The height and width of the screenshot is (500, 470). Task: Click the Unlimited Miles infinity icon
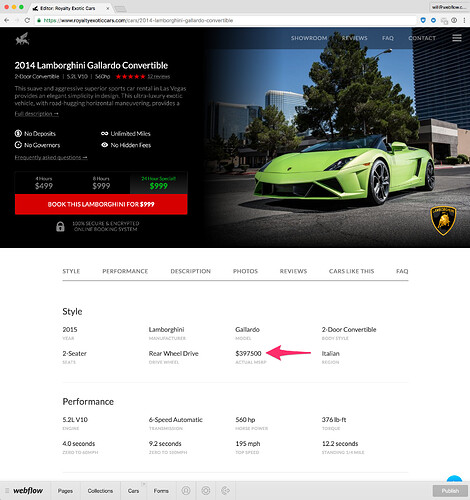tap(104, 133)
